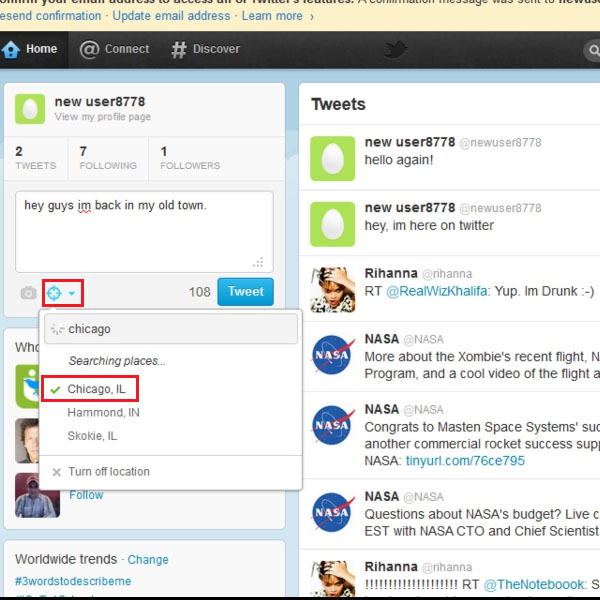Screen dimensions: 600x600
Task: Click the @ symbol icon for Connect
Action: tap(89, 50)
